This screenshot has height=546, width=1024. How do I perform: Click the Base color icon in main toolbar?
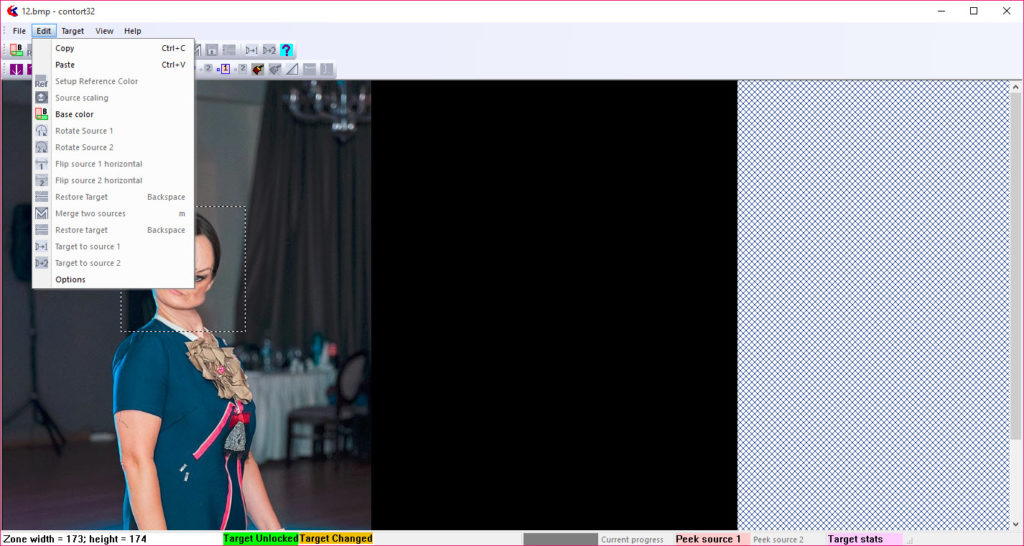click(x=16, y=50)
